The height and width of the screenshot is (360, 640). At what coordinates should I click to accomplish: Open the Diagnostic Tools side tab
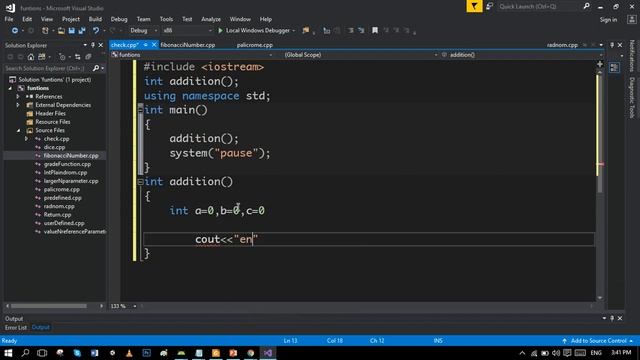(x=632, y=98)
